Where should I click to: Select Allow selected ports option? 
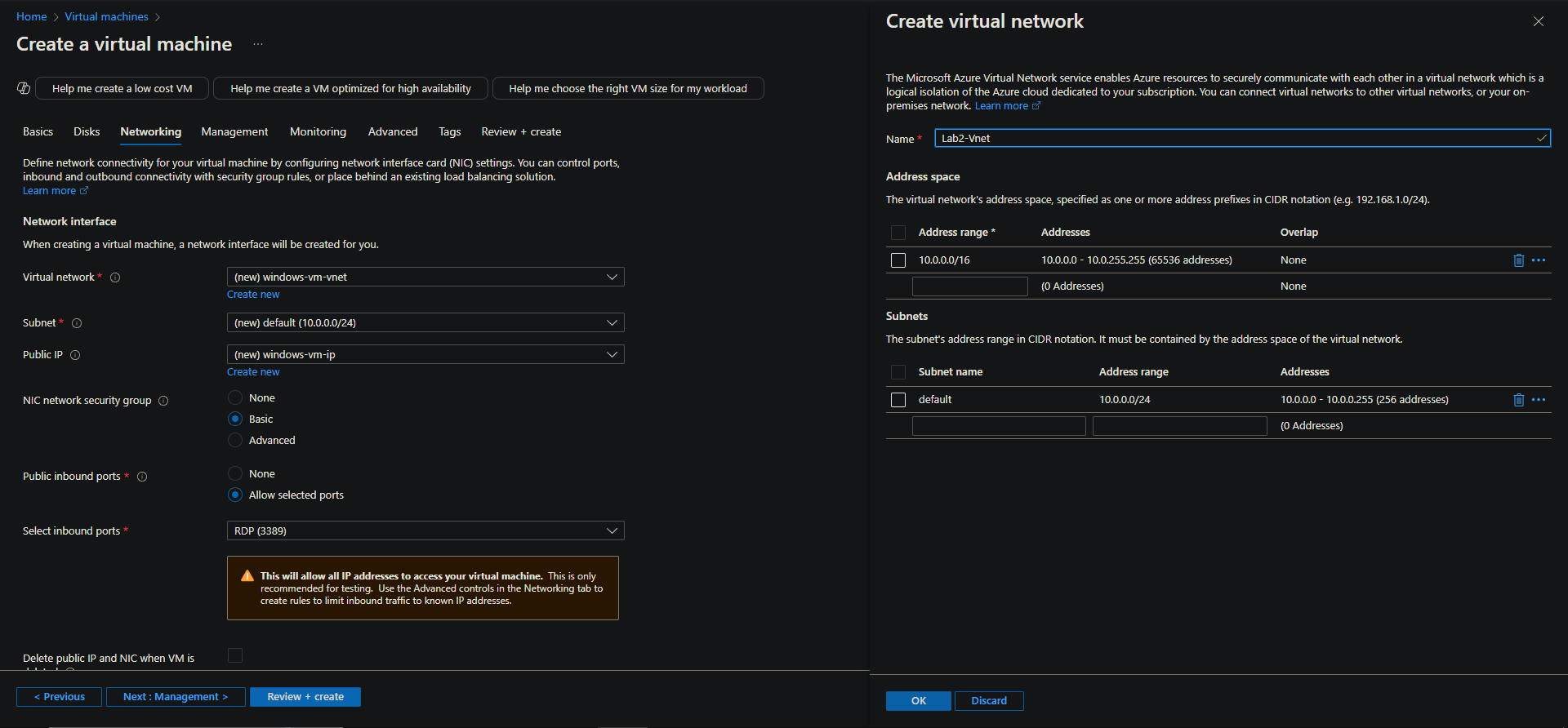(x=235, y=495)
